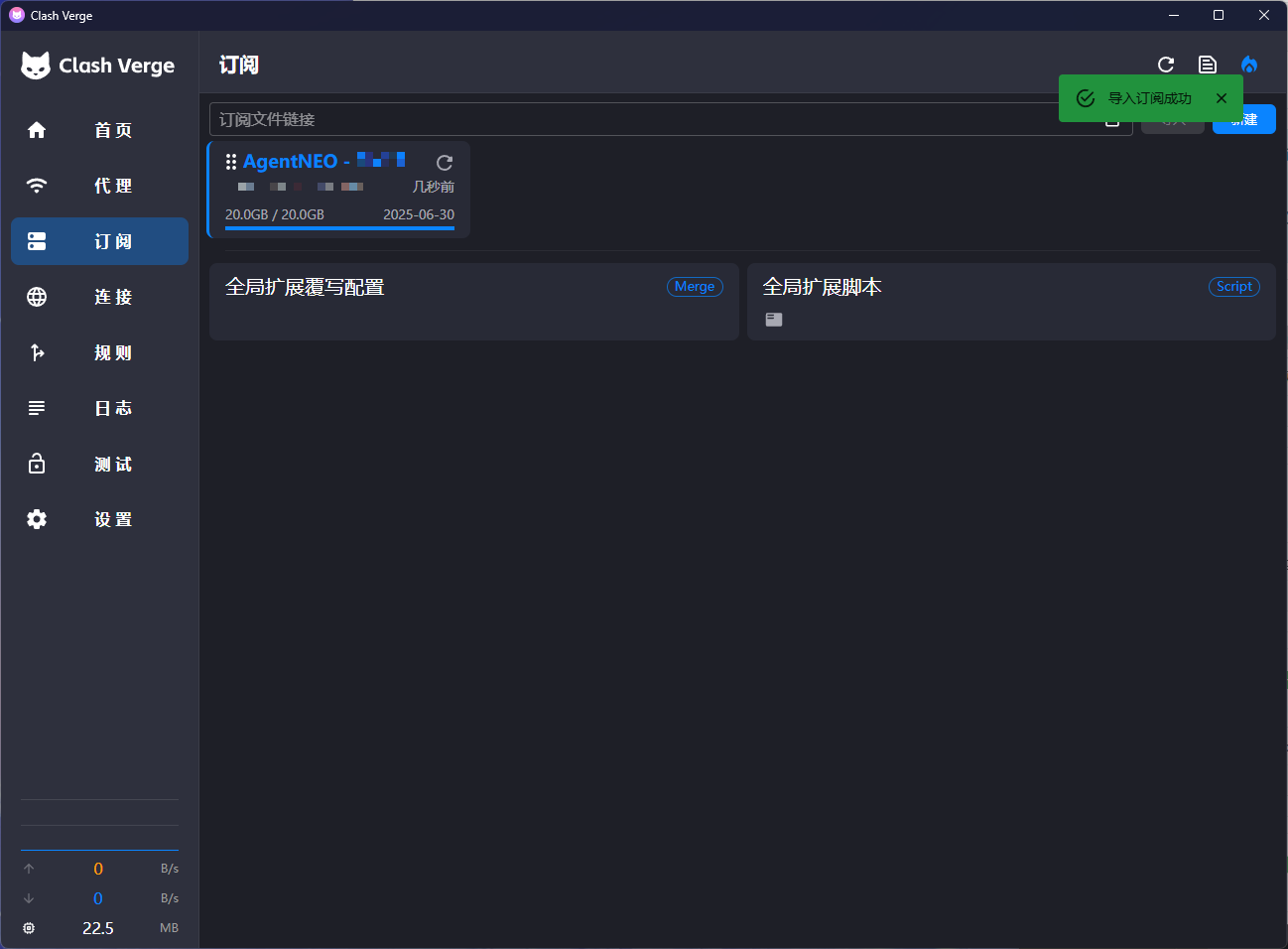Screen dimensions: 1288x949
Task: Click the memory usage chip icon
Action: click(29, 928)
